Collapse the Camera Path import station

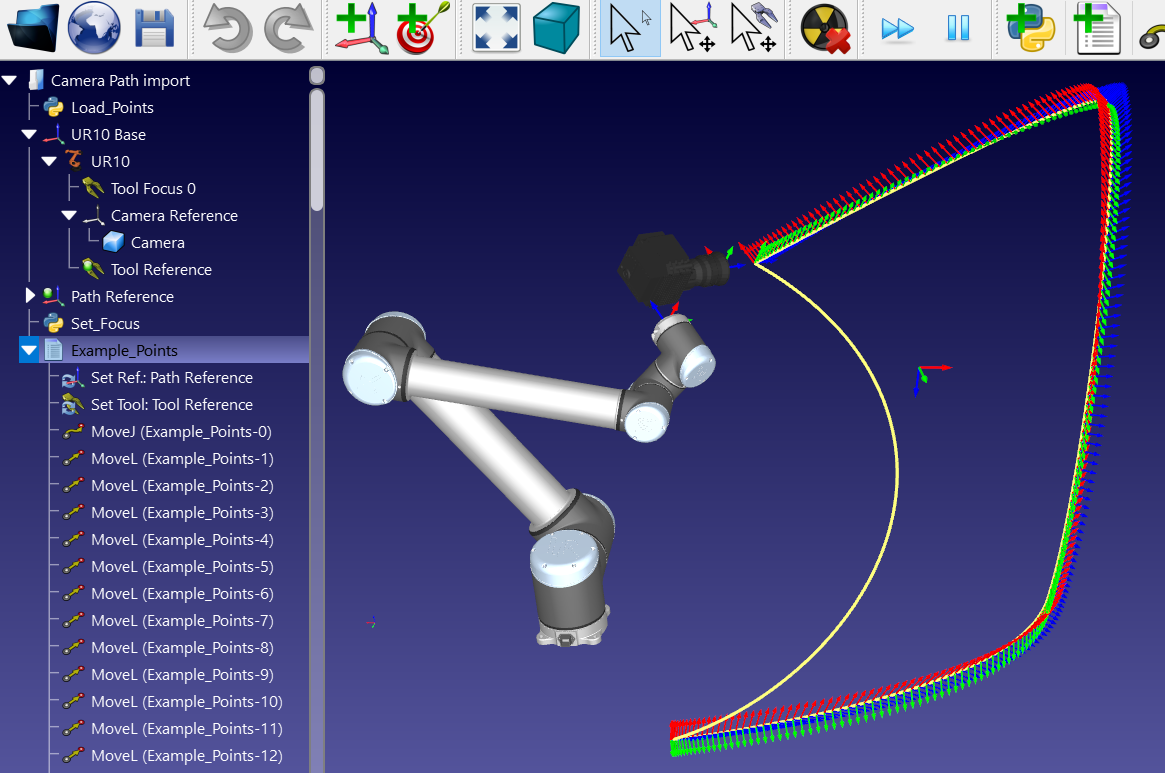10,80
